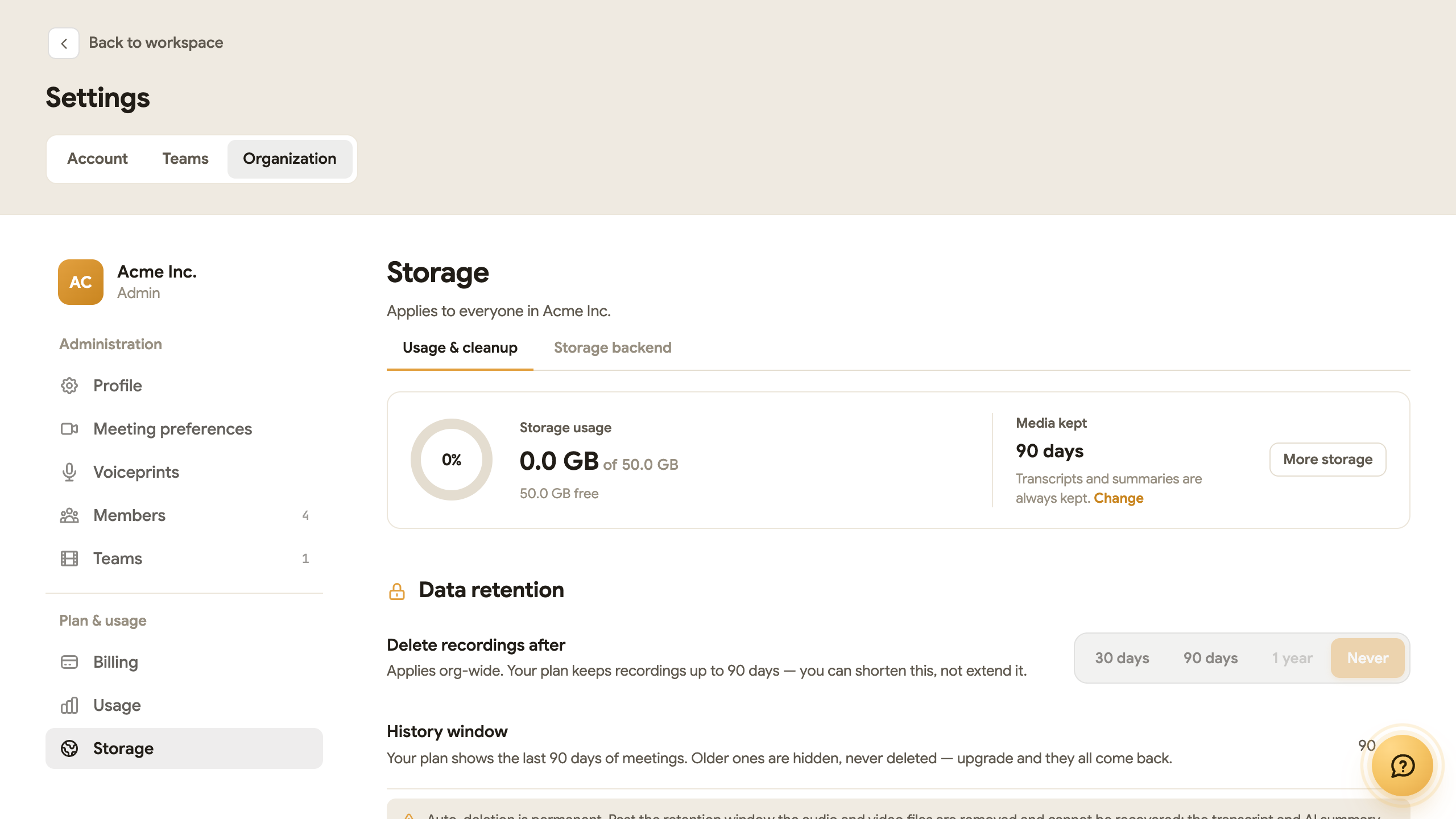
Task: Click the Billing card icon
Action: (x=69, y=662)
